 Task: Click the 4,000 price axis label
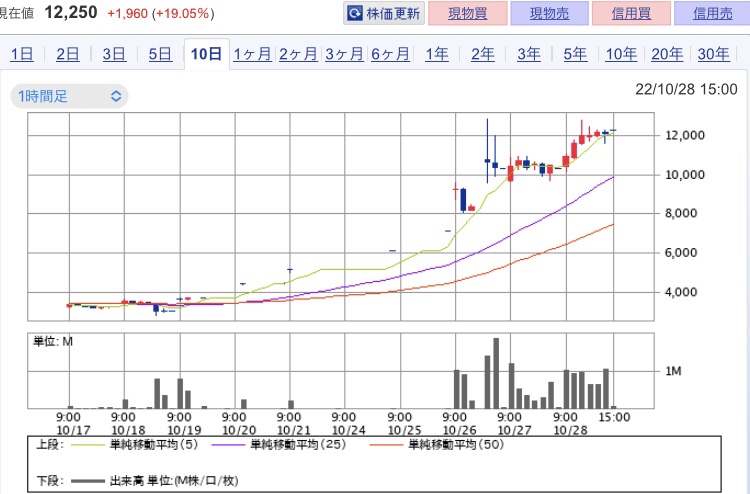click(x=681, y=292)
